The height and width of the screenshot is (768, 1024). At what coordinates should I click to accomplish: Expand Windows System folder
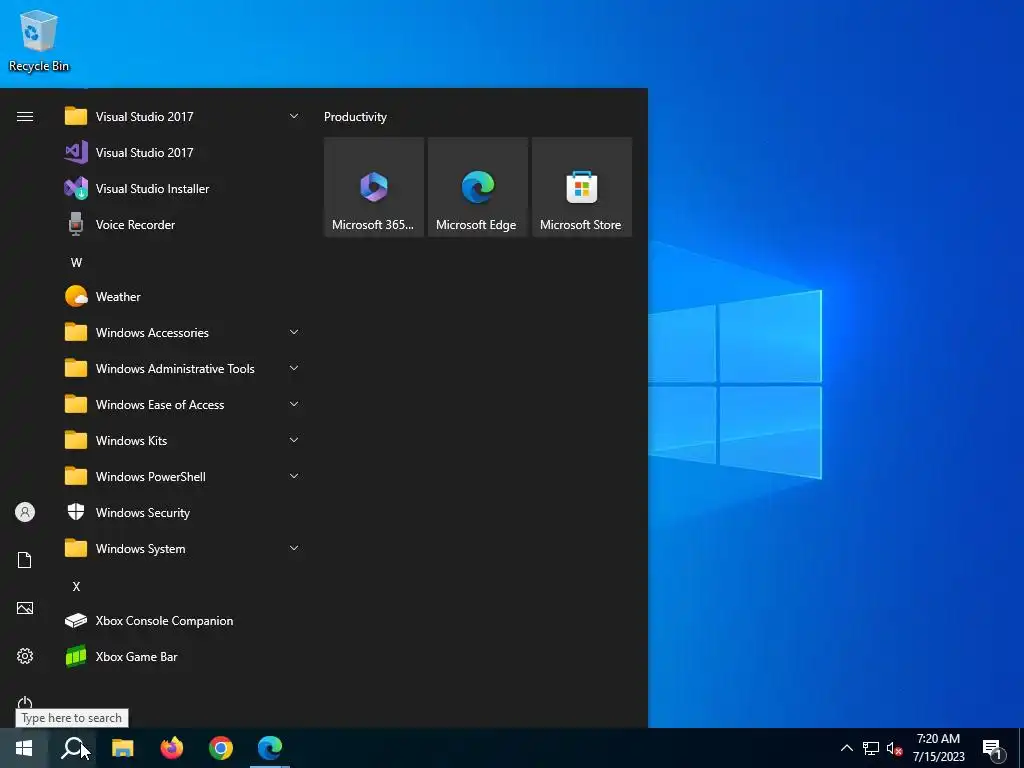pos(181,549)
